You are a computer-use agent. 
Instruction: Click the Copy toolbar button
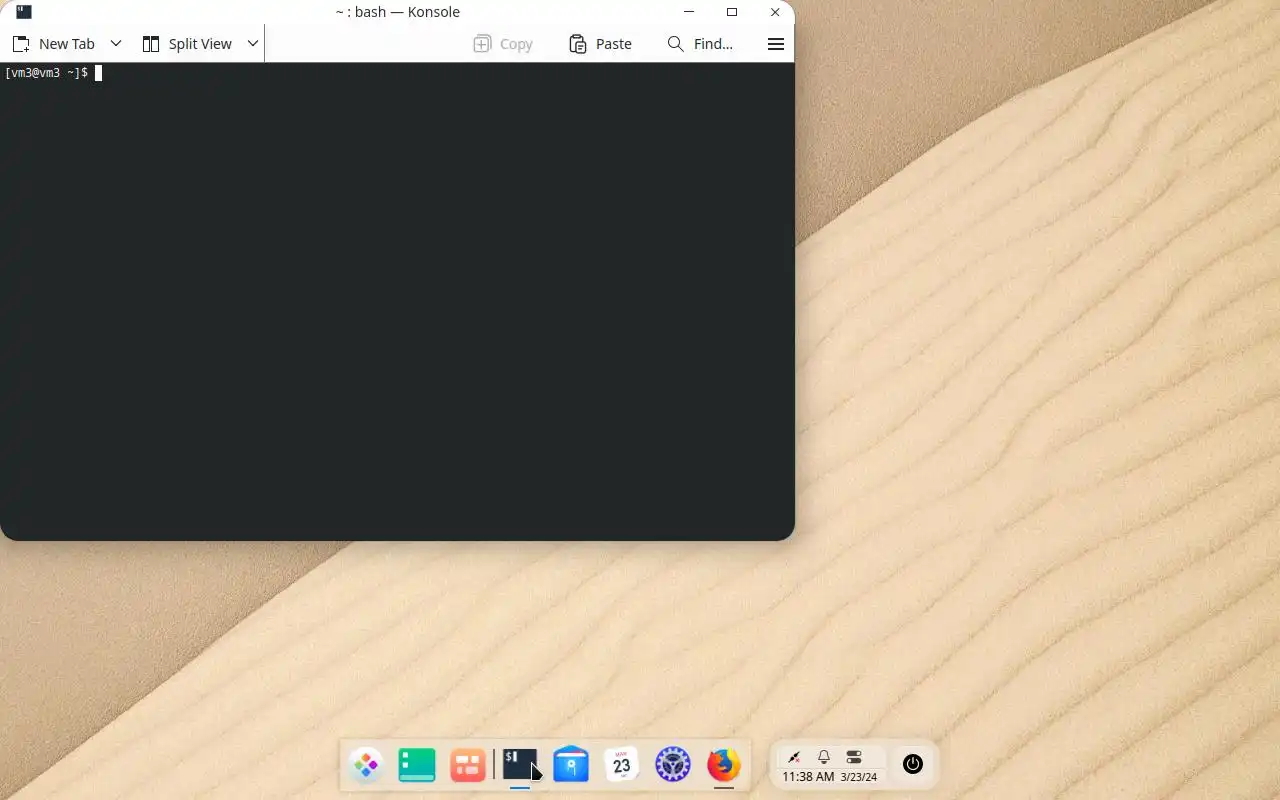[x=503, y=44]
